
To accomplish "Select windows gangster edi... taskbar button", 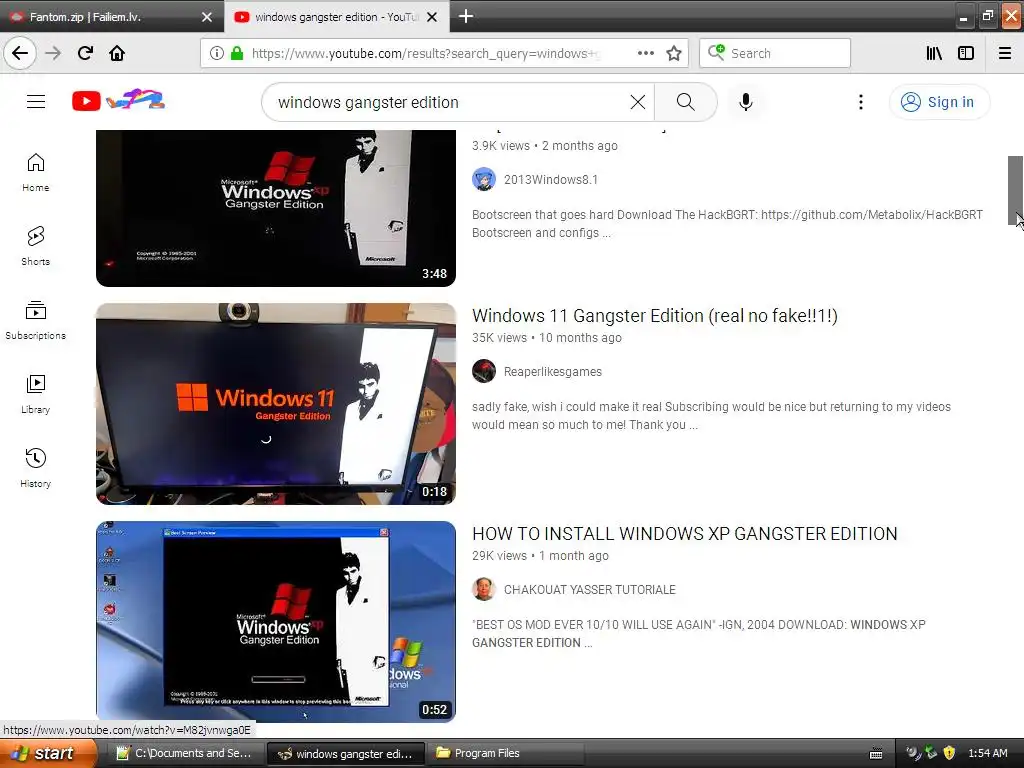I will (x=345, y=754).
